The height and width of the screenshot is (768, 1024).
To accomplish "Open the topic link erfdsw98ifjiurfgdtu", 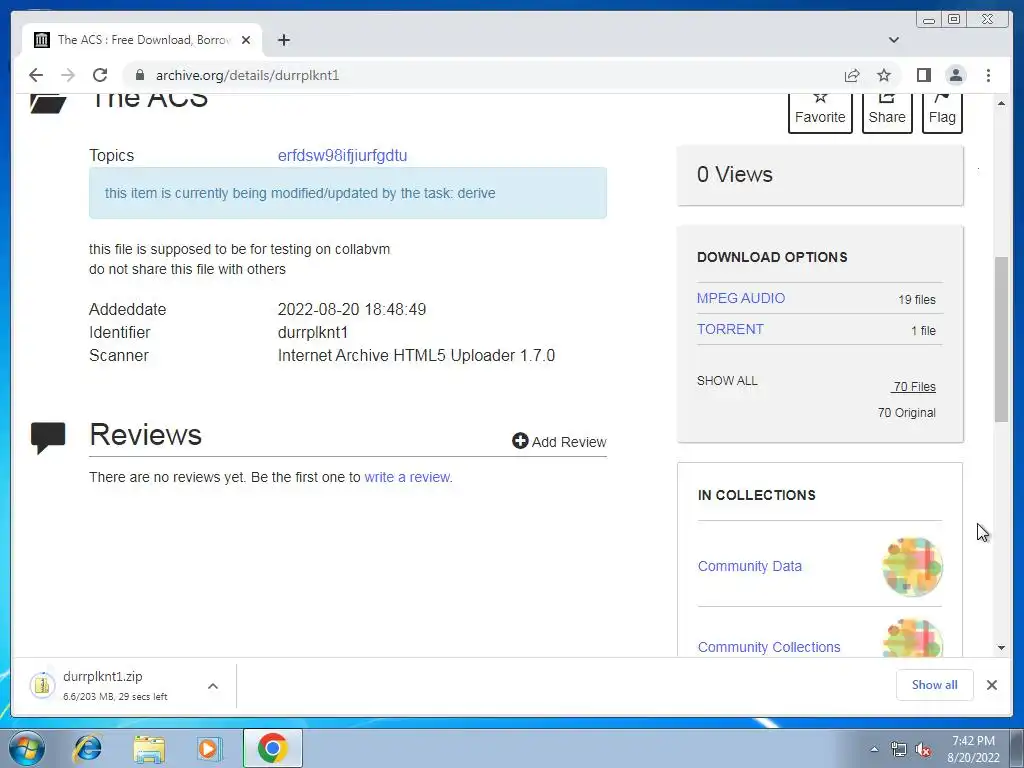I will click(x=342, y=155).
